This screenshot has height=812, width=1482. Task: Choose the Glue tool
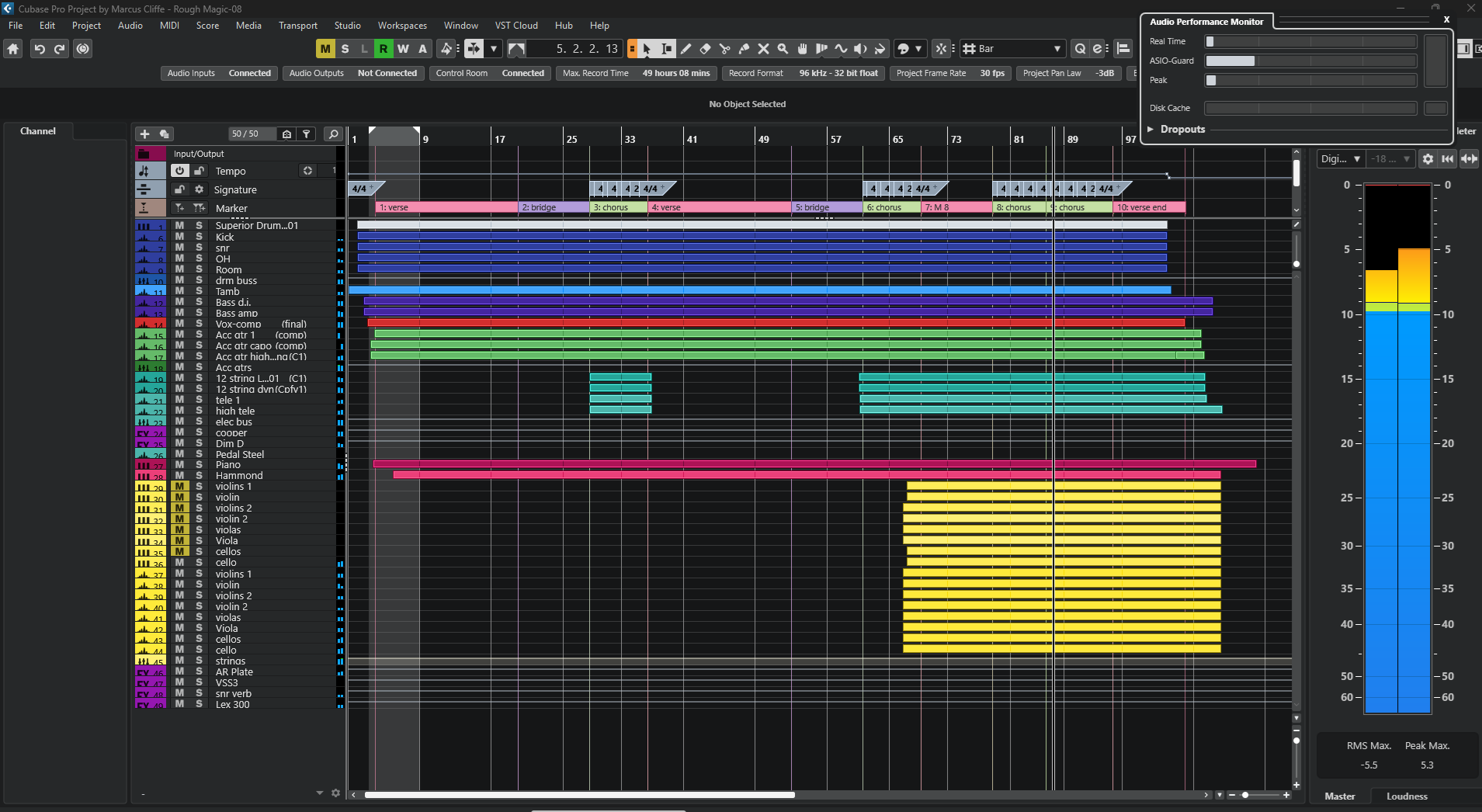[744, 49]
